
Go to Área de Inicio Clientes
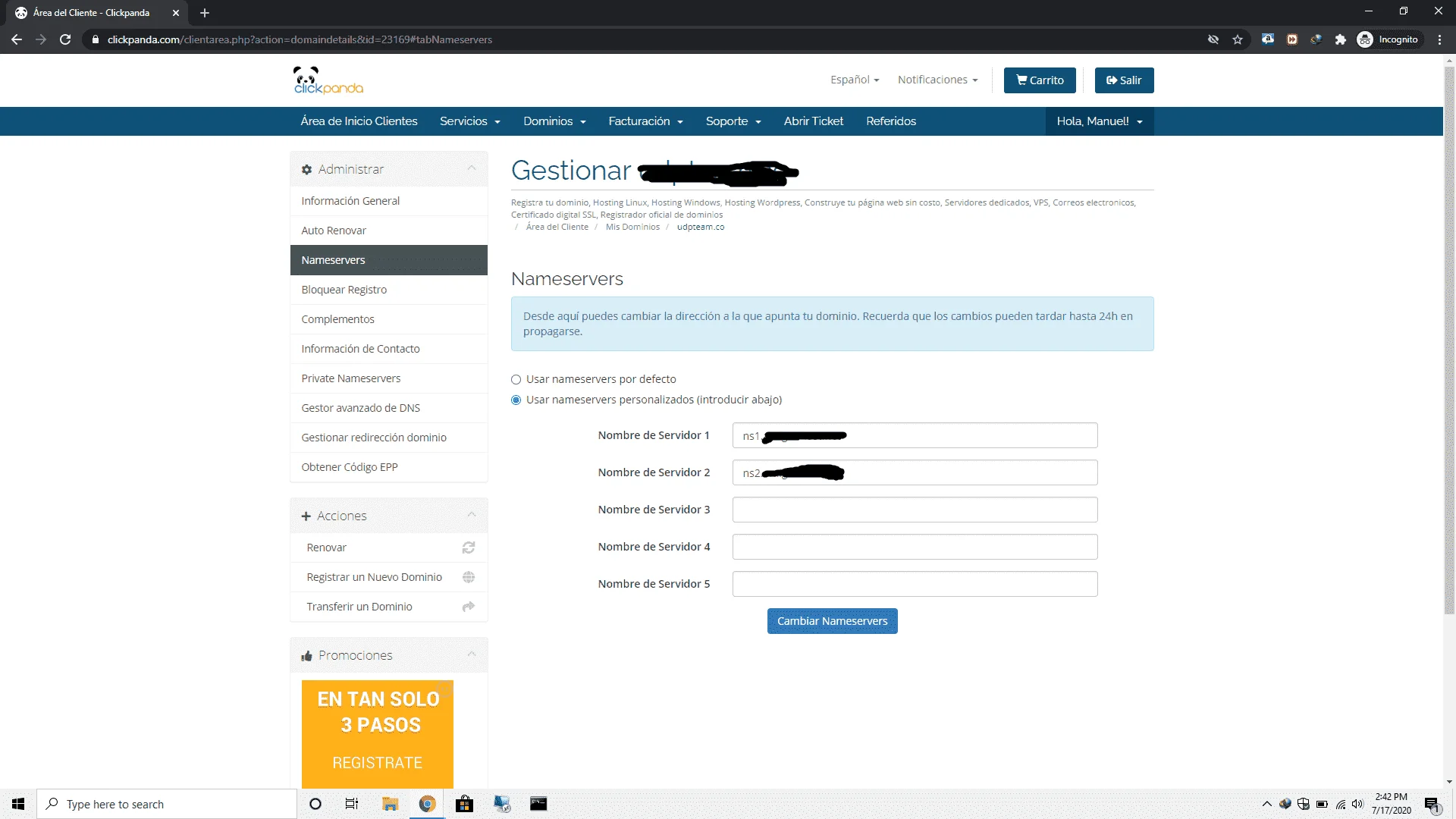359,121
